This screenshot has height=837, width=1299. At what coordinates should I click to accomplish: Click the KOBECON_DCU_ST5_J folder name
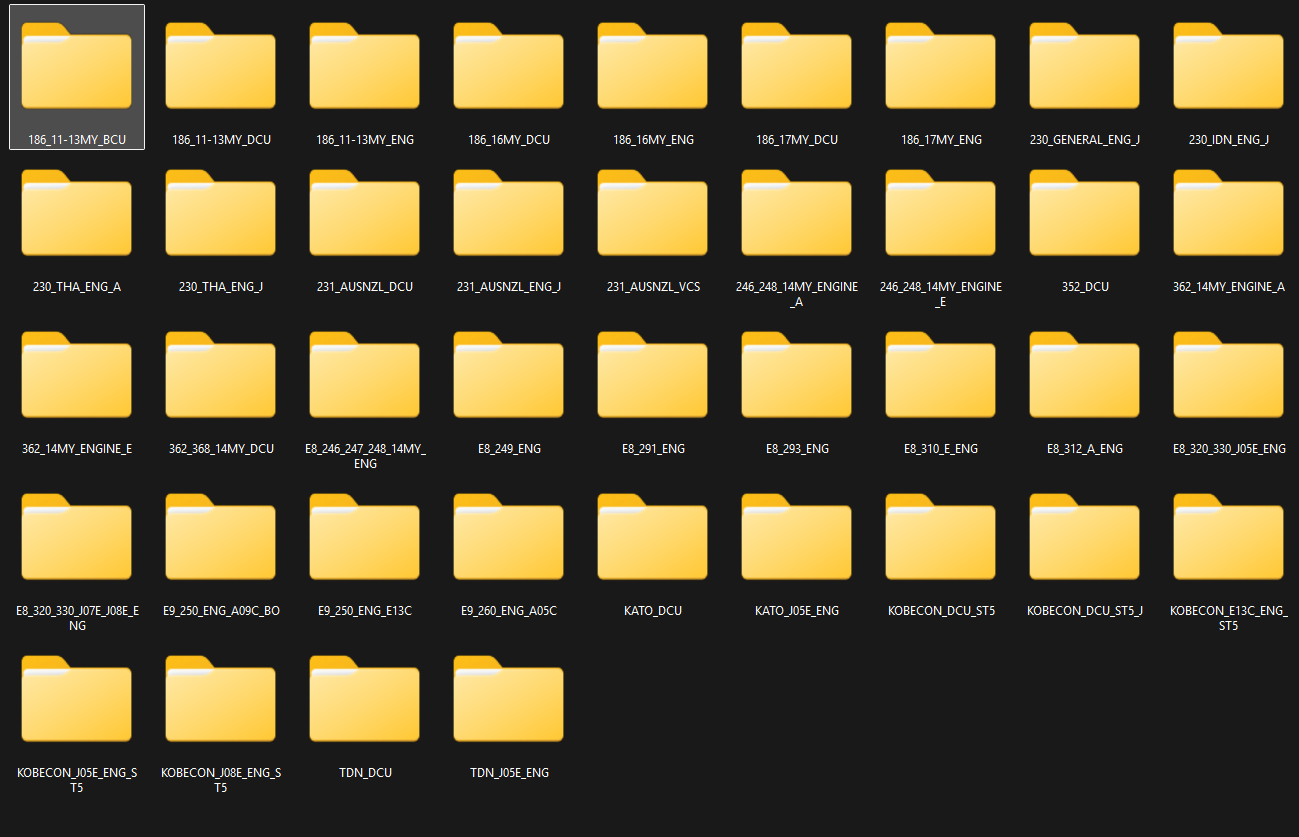(1085, 611)
